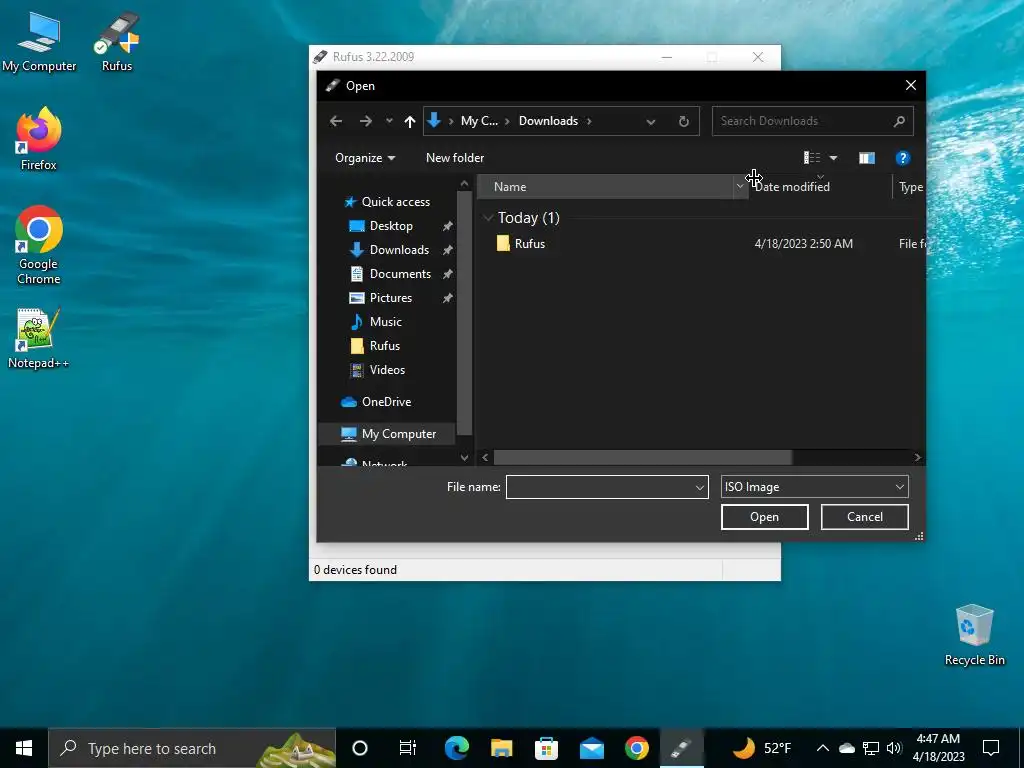The image size is (1024, 768).
Task: Open Rufus desktop shortcut
Action: (x=117, y=42)
